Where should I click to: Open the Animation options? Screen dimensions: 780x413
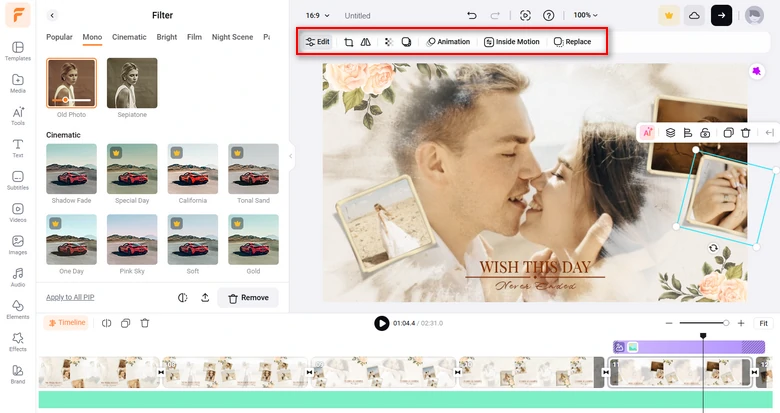pos(448,42)
